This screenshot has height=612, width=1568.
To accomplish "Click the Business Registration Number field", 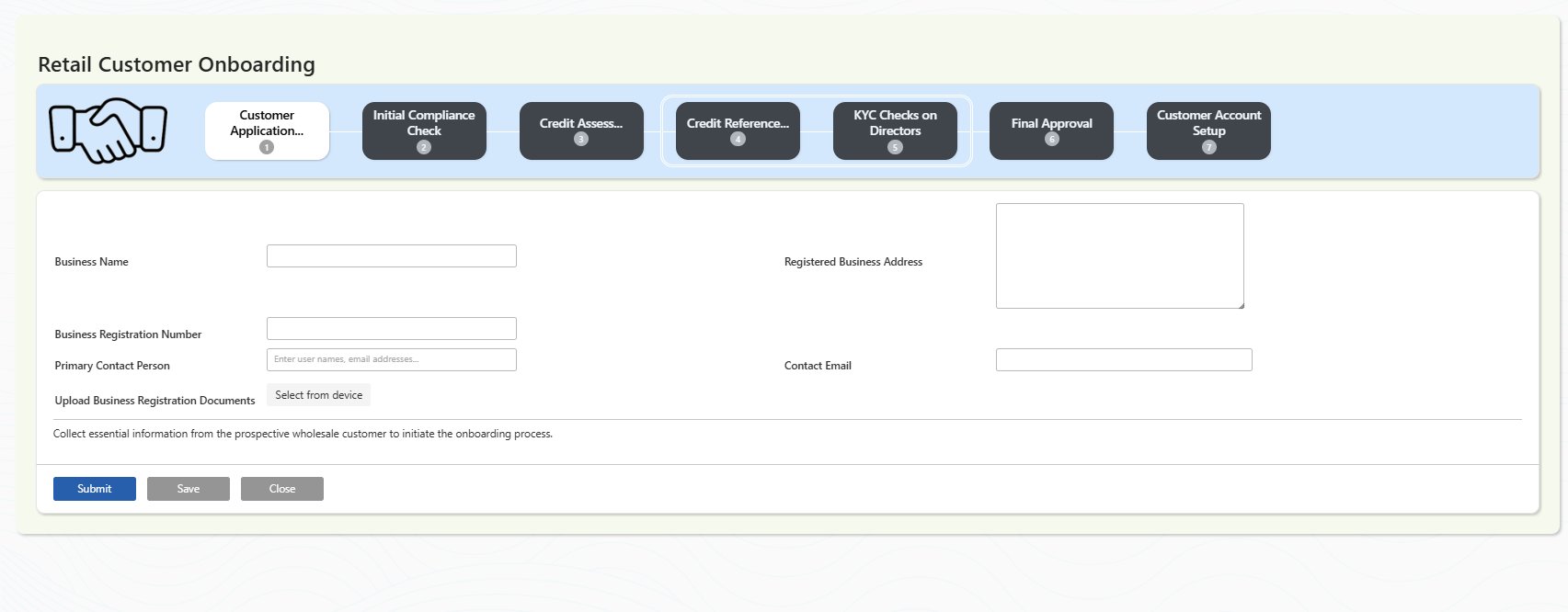I will click(392, 328).
